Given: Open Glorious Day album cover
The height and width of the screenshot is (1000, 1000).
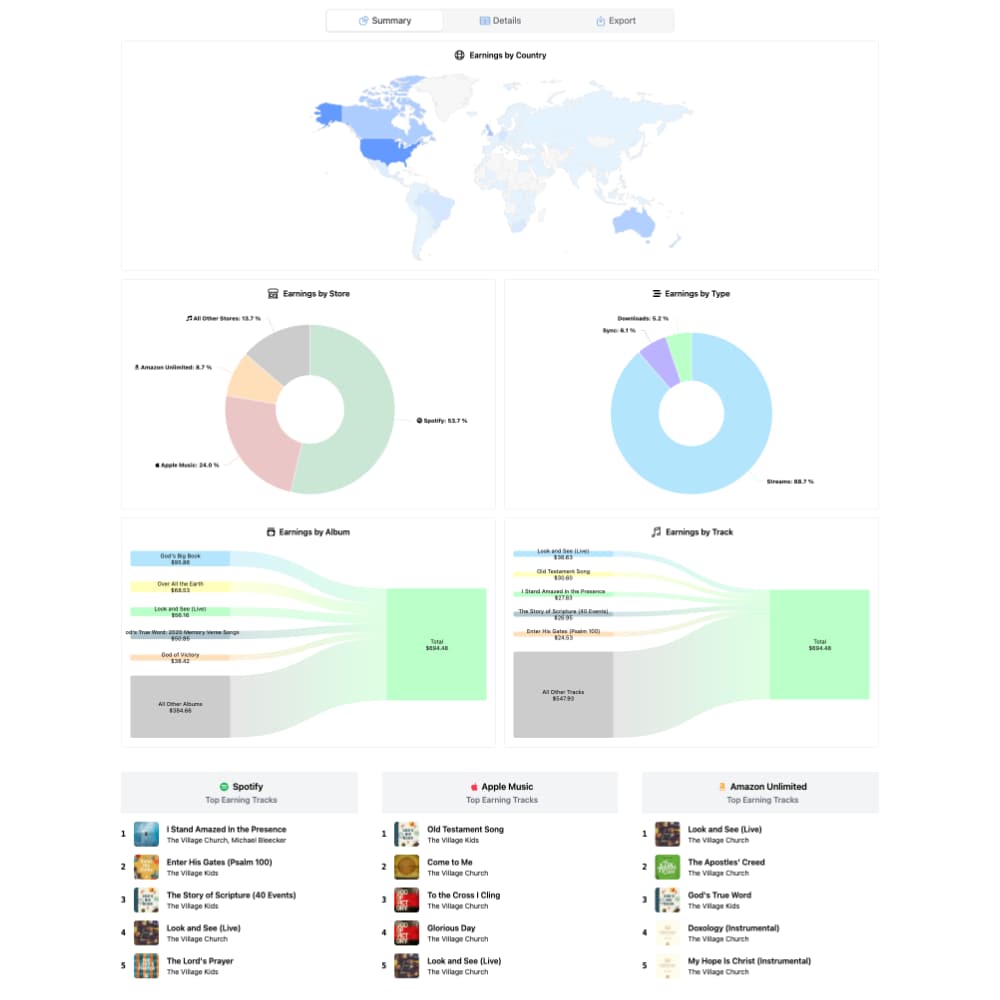Looking at the screenshot, I should [406, 933].
